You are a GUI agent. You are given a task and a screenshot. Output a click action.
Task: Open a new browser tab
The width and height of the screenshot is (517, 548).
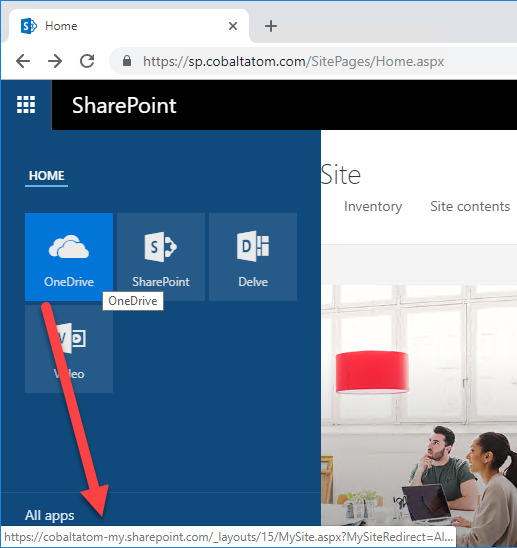pos(271,26)
